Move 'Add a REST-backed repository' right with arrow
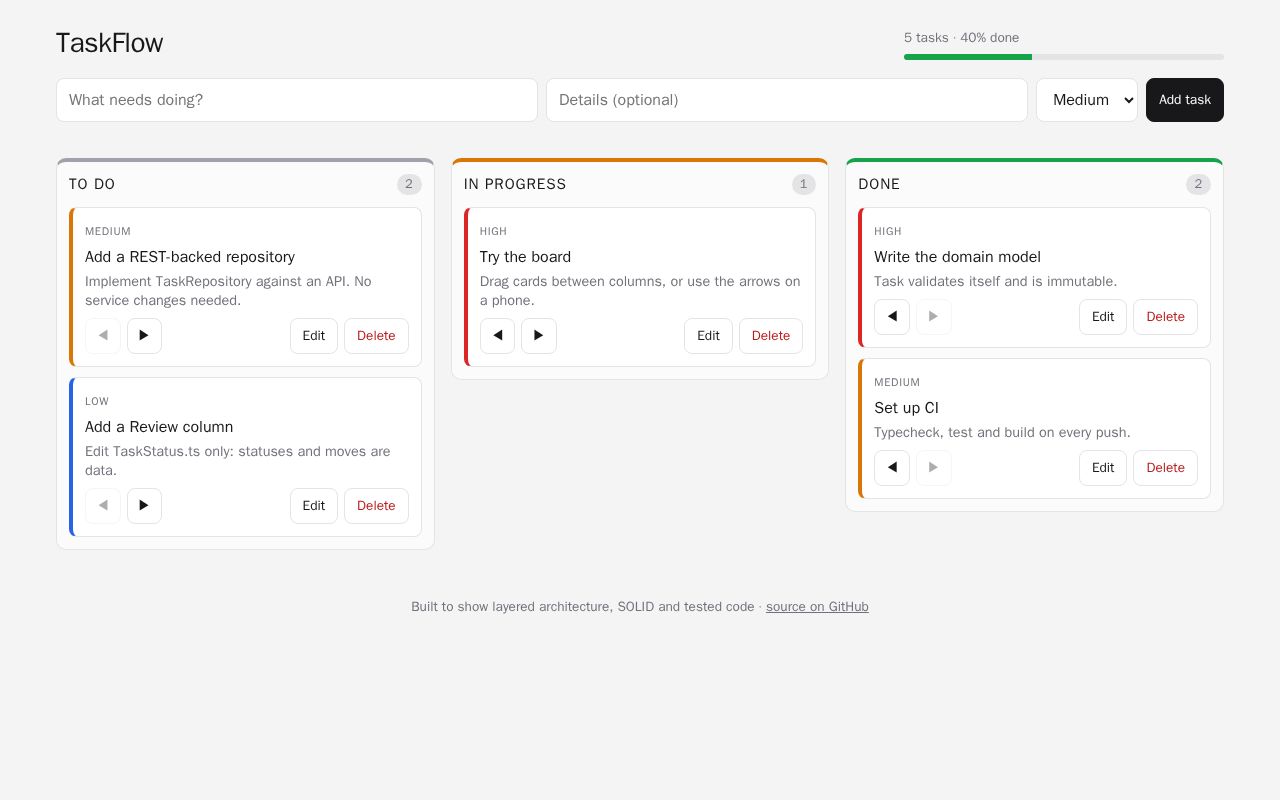 pyautogui.click(x=144, y=336)
